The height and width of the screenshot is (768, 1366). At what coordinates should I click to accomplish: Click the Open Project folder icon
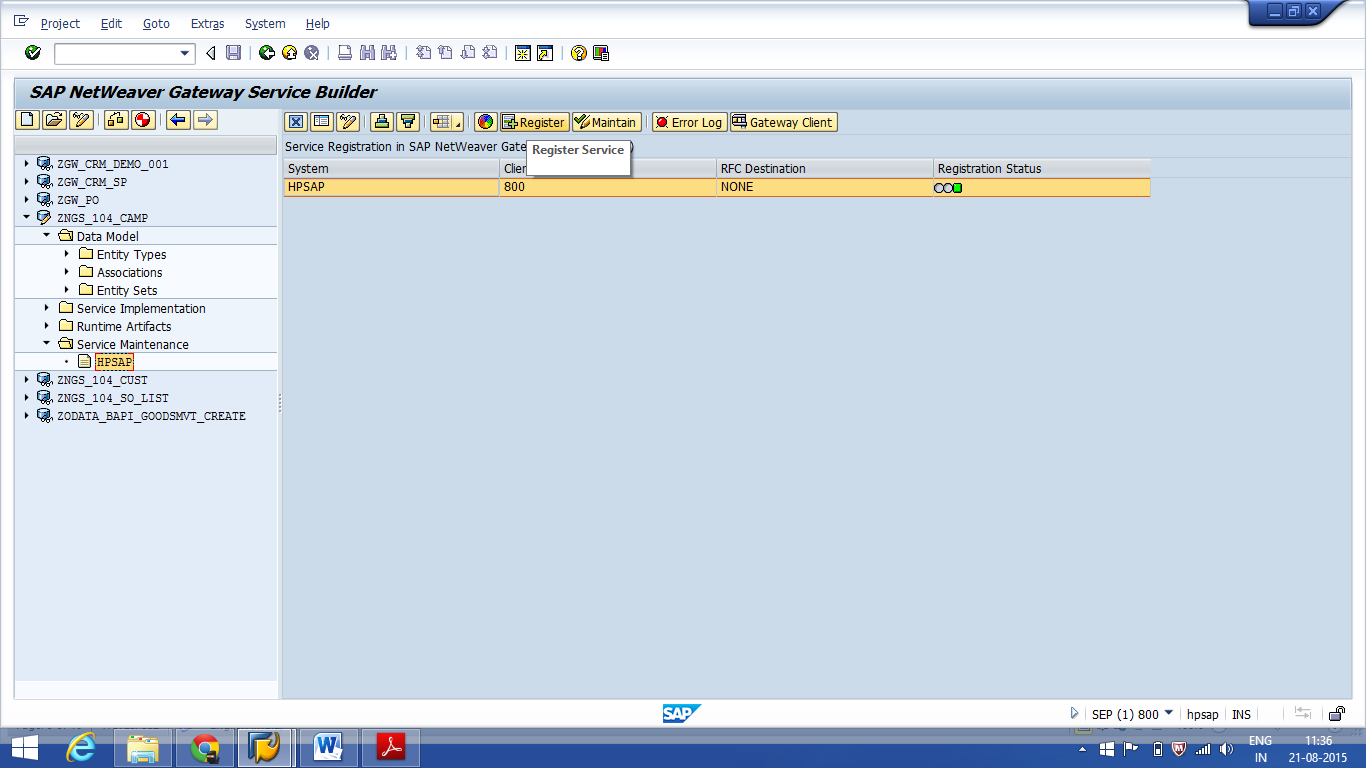coord(54,121)
